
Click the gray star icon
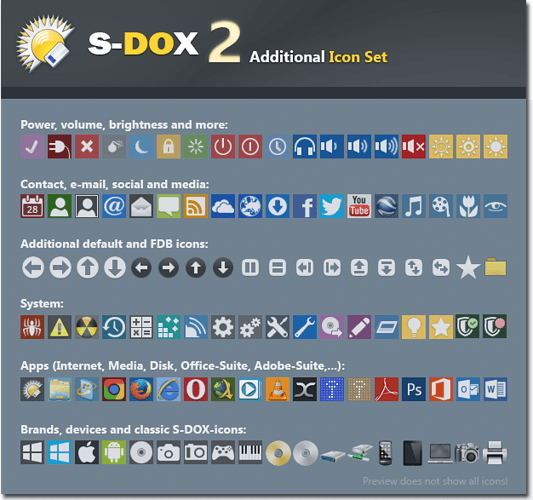pos(468,268)
